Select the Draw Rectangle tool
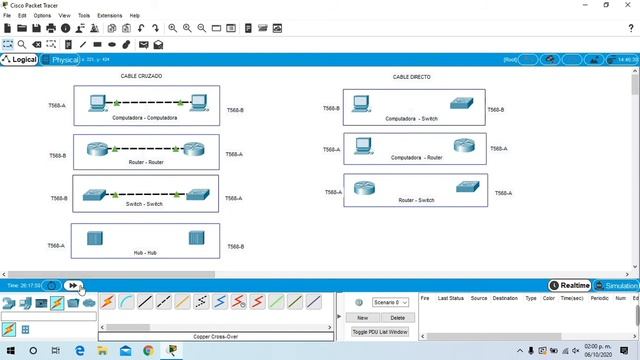640x360 pixels. [97, 44]
